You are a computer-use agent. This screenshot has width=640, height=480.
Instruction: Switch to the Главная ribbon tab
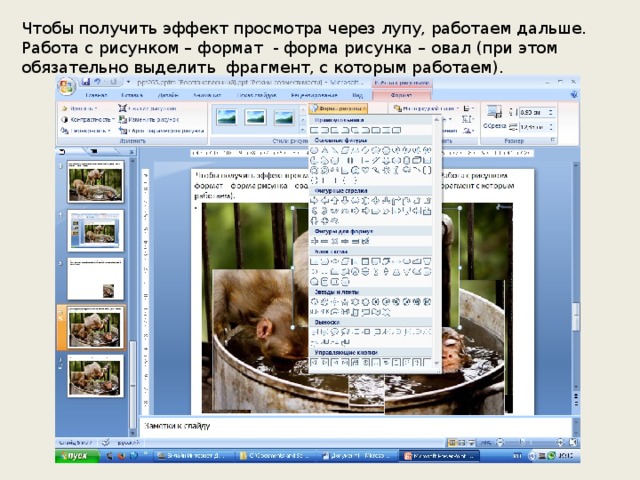coord(96,95)
